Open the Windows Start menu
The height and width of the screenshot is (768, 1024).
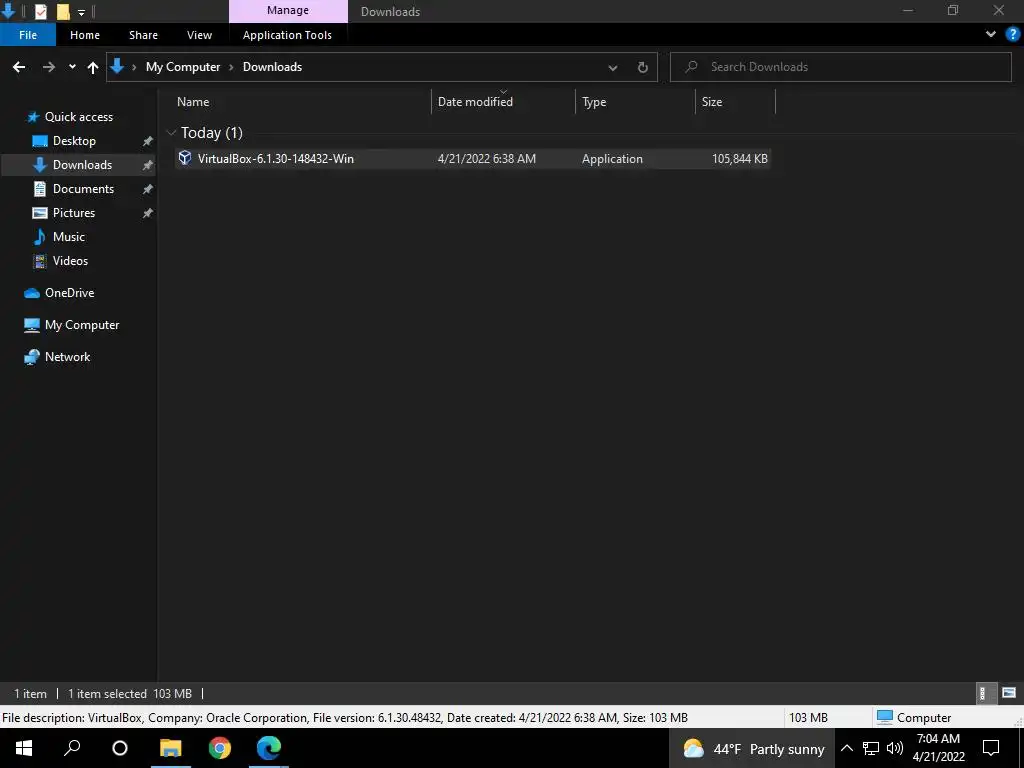pos(24,748)
